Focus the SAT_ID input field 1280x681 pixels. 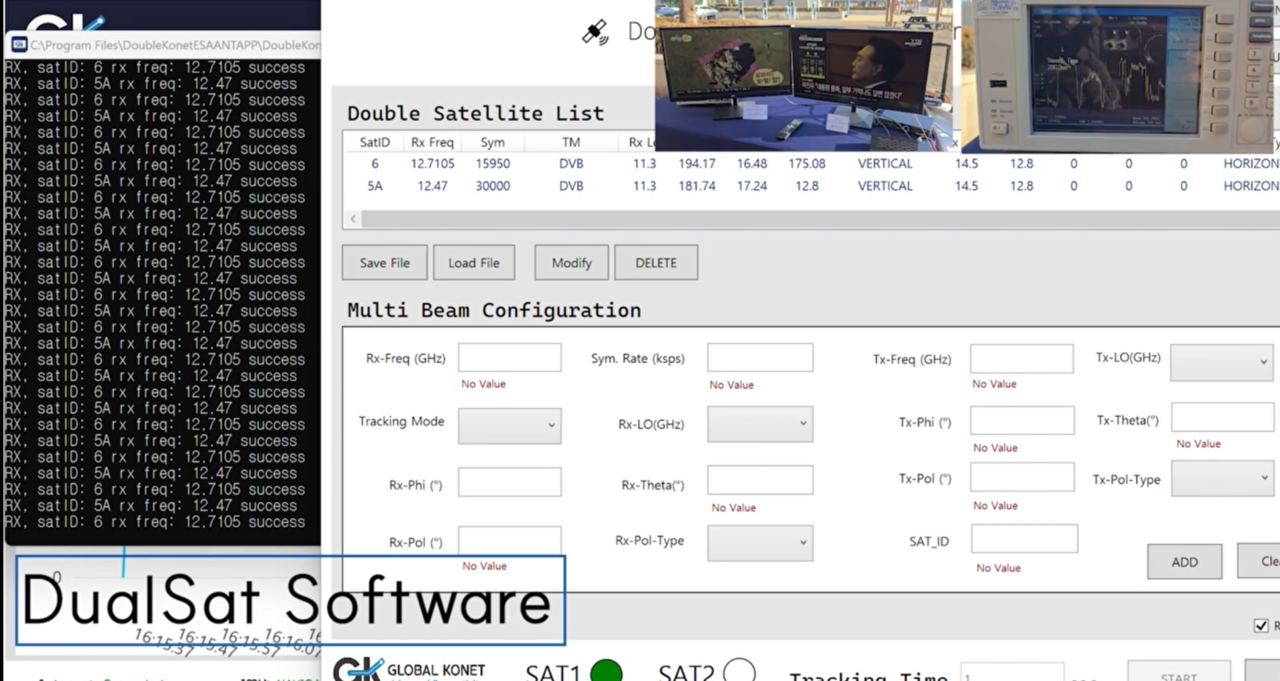(1025, 538)
